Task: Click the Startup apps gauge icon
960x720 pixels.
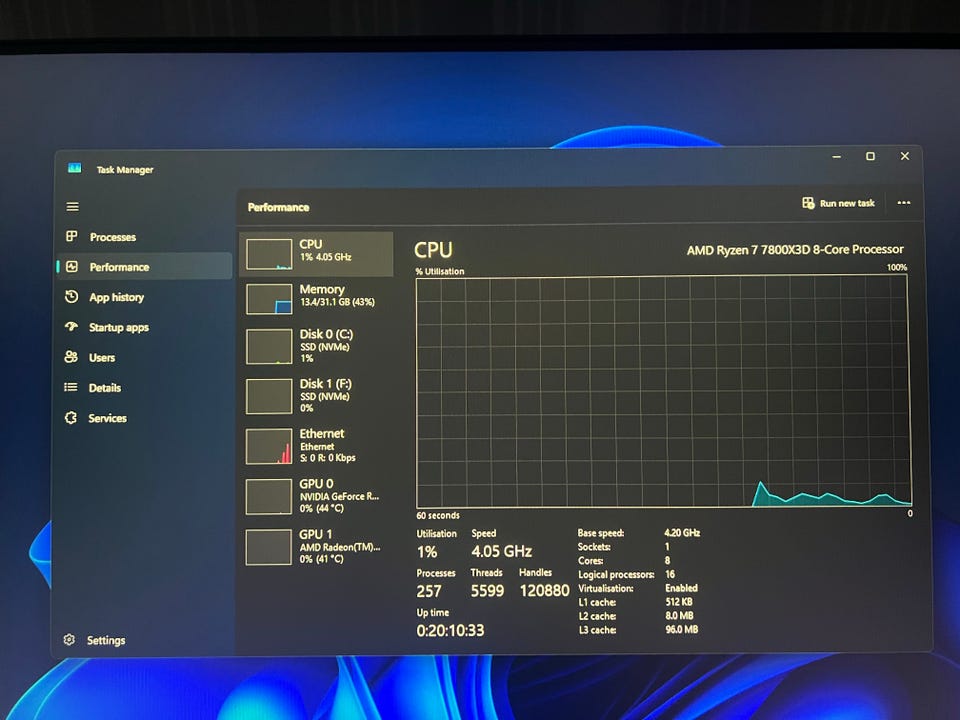Action: [72, 326]
